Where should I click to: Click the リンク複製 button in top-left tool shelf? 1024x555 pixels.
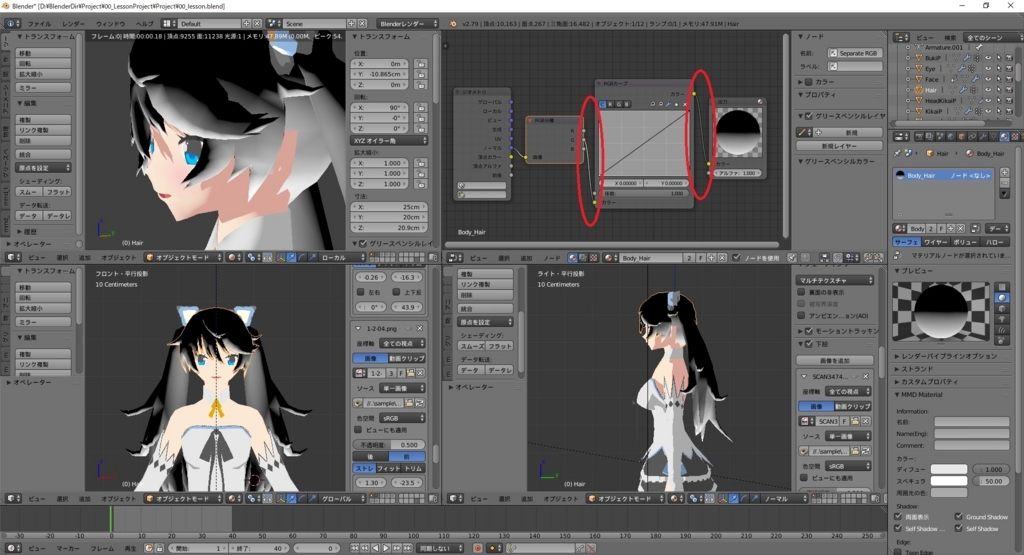[43, 130]
